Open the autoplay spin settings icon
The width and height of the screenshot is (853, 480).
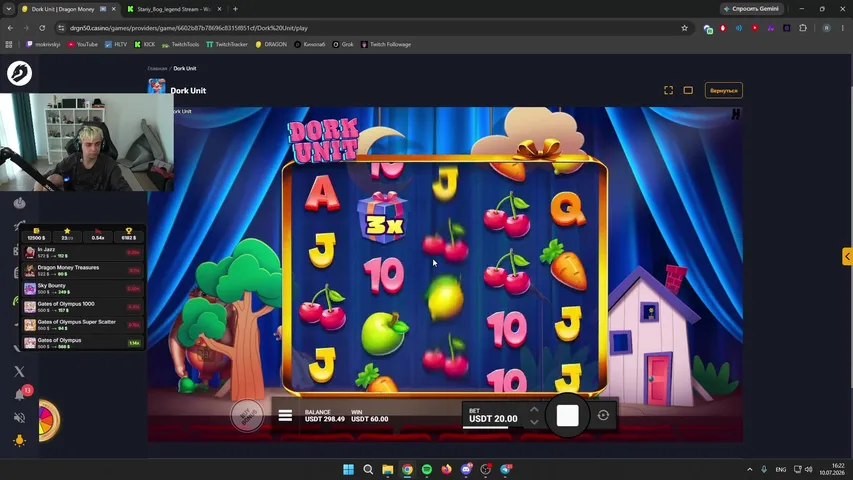click(x=603, y=415)
